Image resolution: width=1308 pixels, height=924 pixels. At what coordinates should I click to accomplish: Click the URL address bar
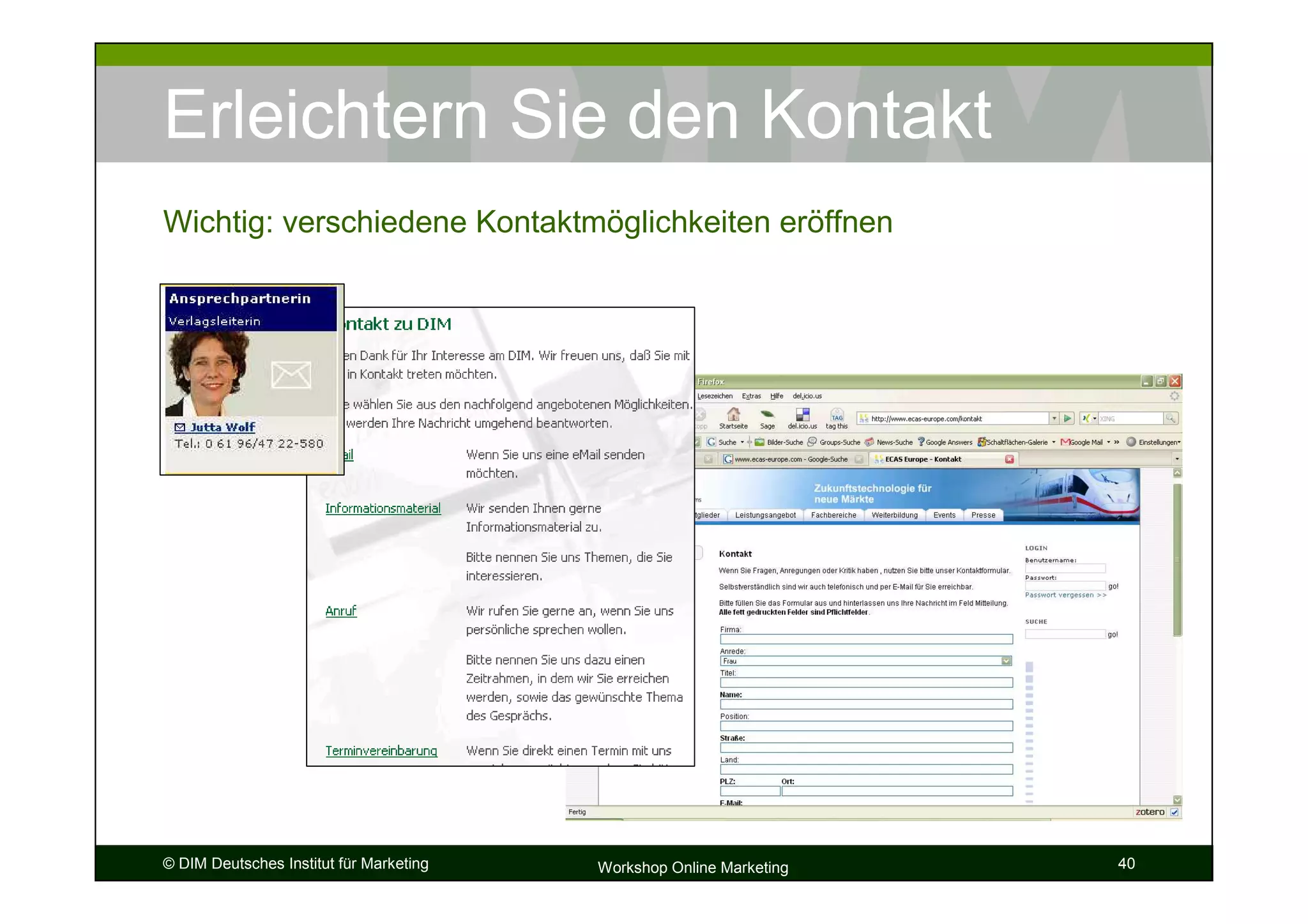(954, 418)
